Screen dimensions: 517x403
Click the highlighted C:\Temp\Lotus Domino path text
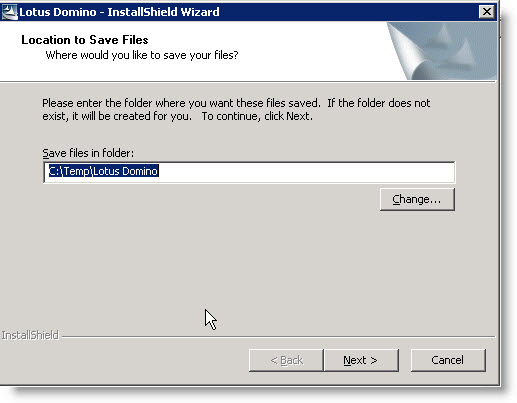(x=104, y=171)
